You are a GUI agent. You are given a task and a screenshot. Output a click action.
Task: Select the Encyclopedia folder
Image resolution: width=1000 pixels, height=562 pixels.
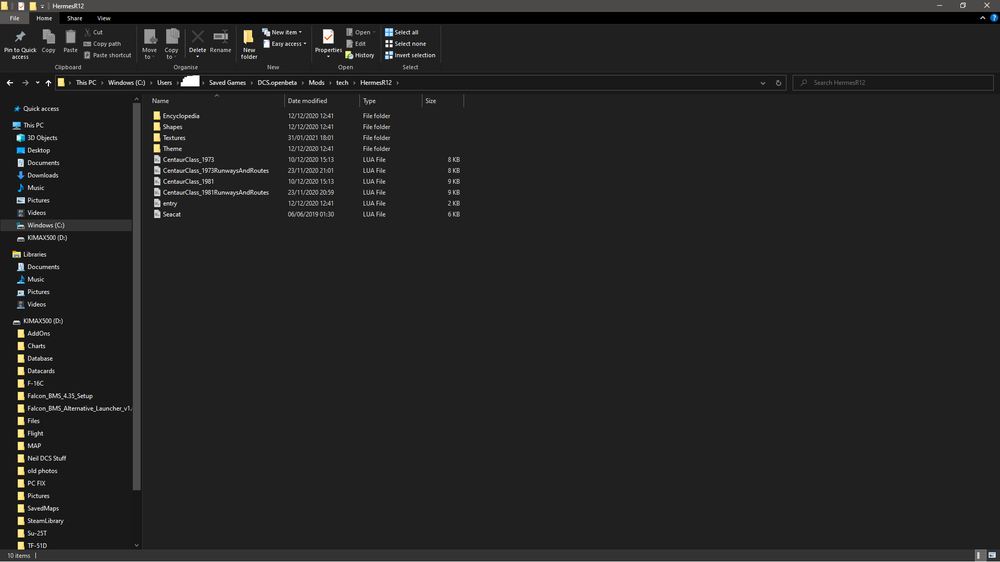click(x=180, y=116)
